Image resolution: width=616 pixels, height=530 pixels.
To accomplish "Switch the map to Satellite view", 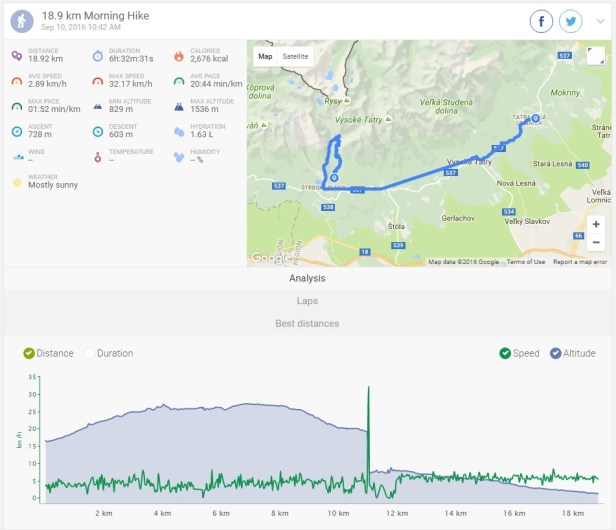I will pos(295,56).
